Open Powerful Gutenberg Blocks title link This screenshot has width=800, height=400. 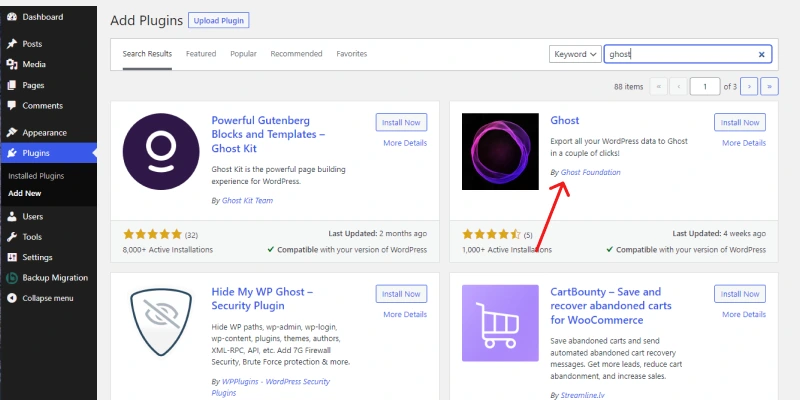click(x=268, y=135)
